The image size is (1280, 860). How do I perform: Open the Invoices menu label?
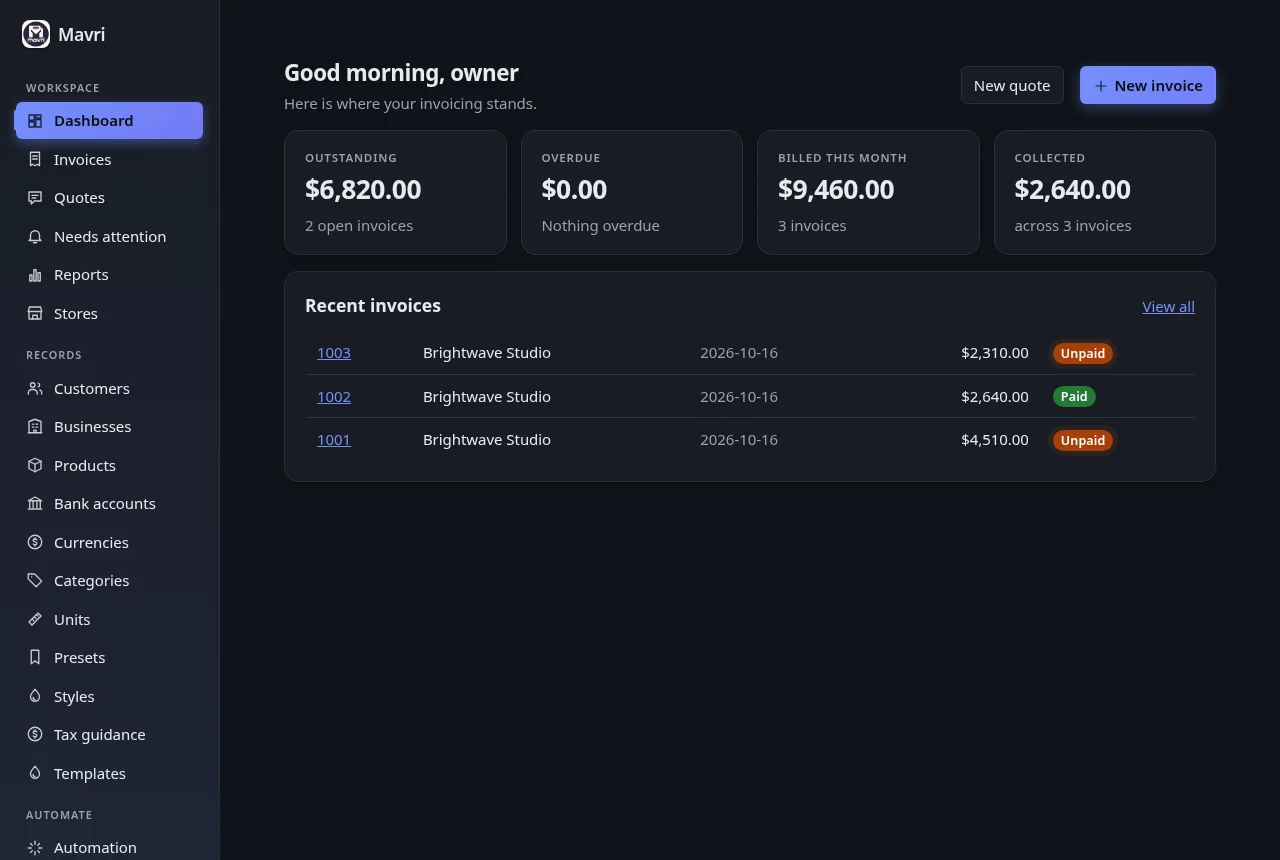[x=82, y=159]
